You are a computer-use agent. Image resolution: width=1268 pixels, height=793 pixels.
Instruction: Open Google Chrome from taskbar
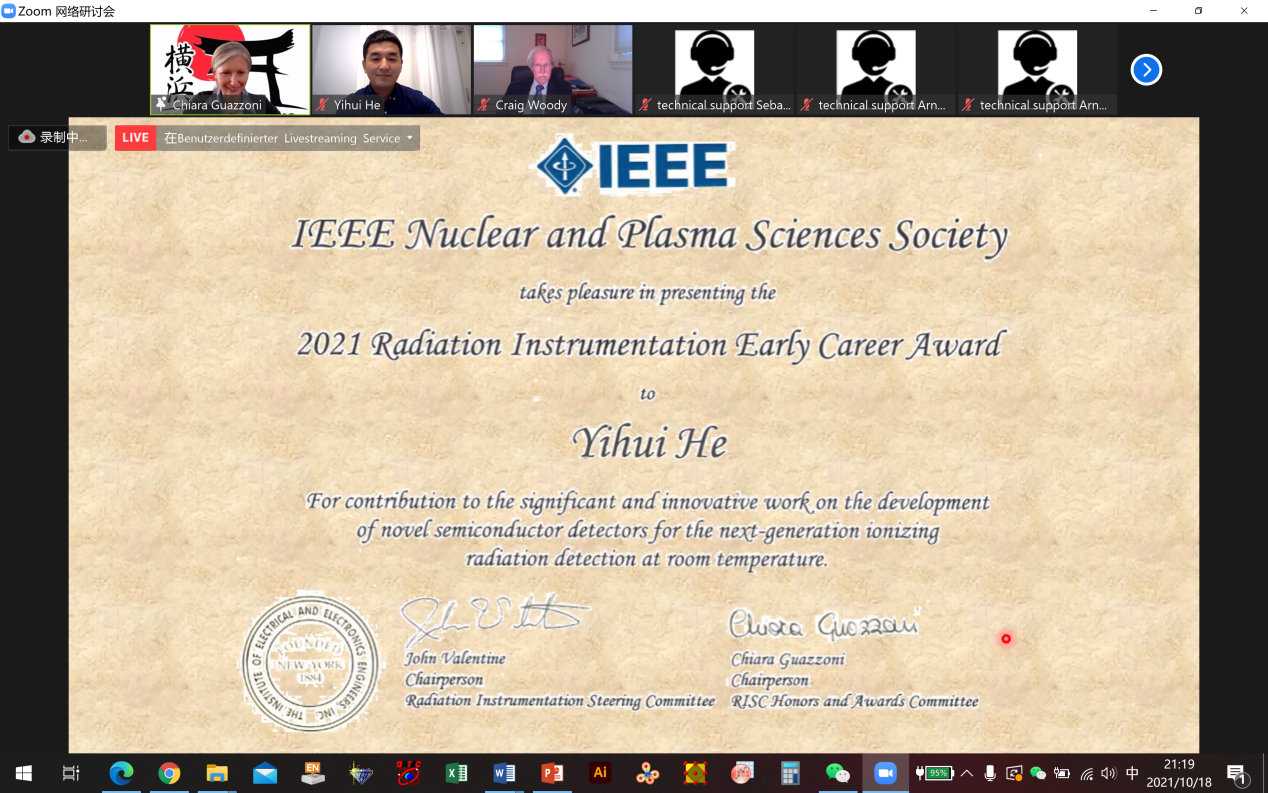[169, 773]
